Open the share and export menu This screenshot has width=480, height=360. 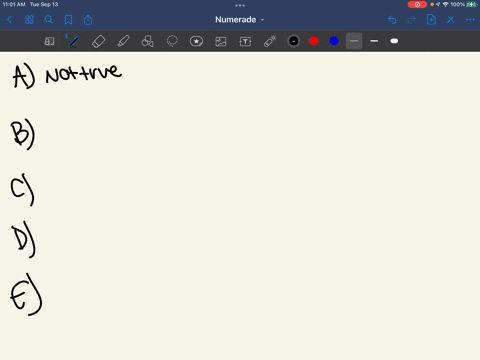tap(88, 20)
